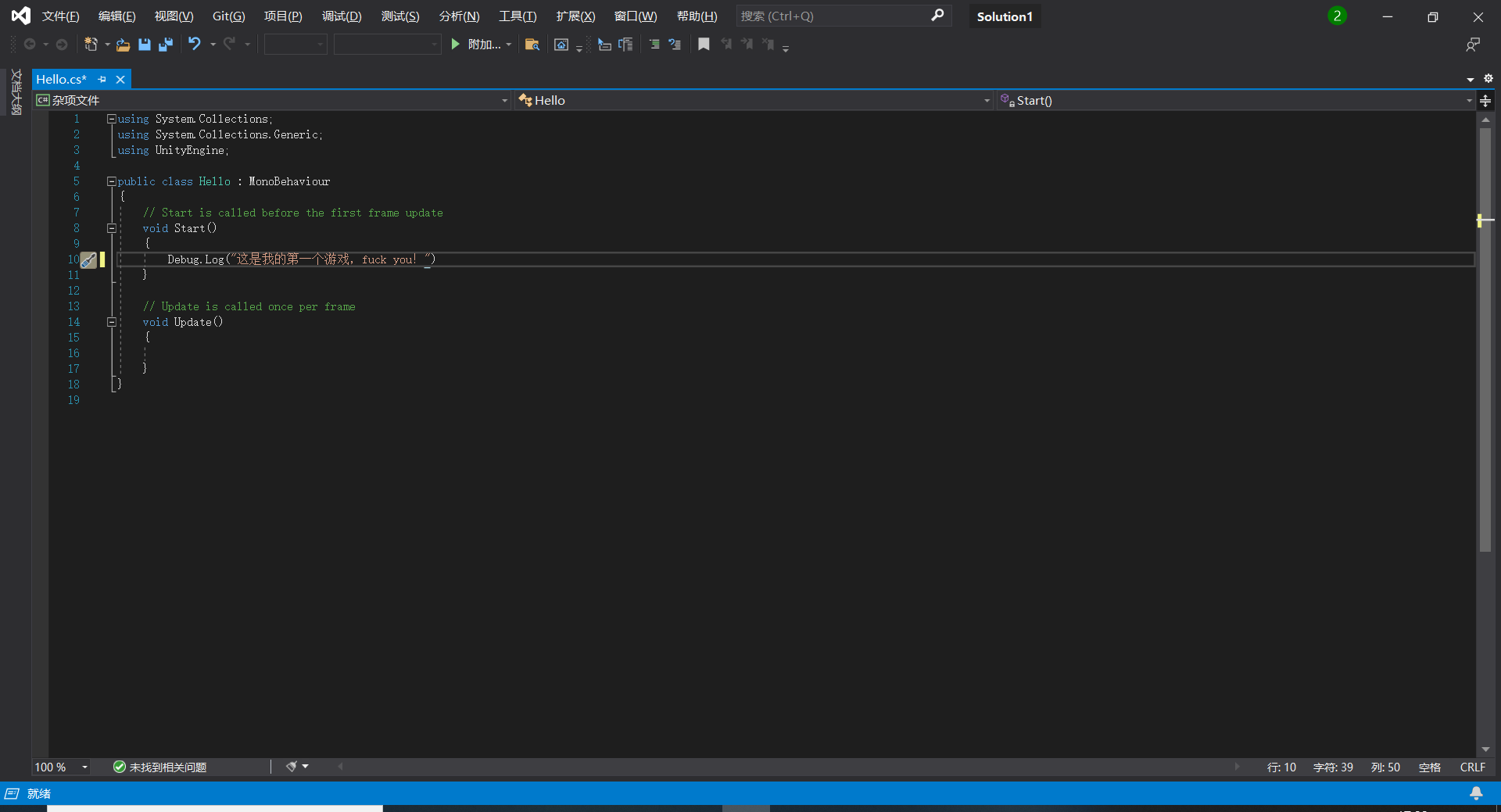Screen dimensions: 1501x812
Task: Open notifications bell in status bar
Action: [x=1476, y=793]
